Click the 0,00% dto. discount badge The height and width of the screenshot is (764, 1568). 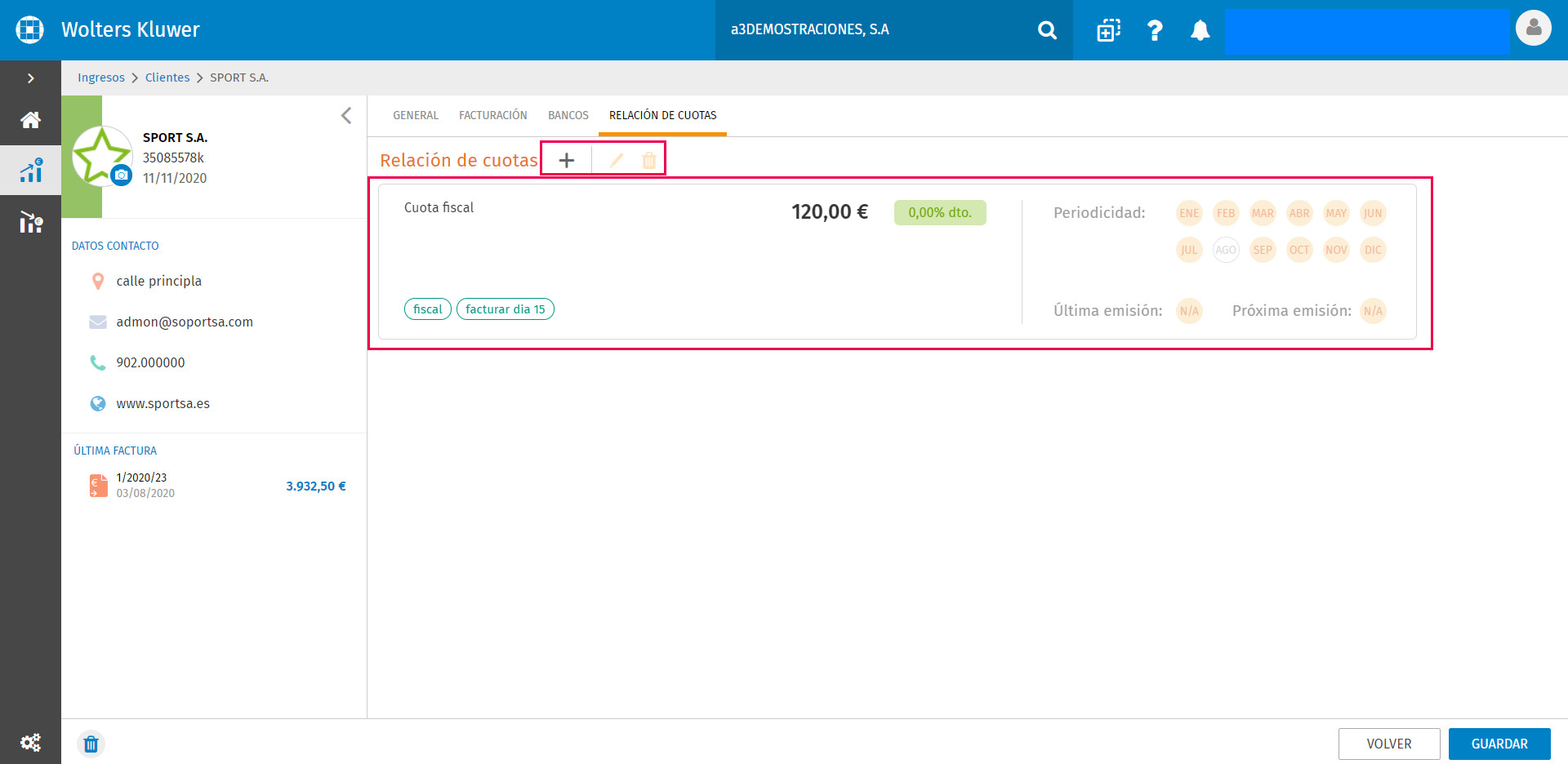(940, 212)
